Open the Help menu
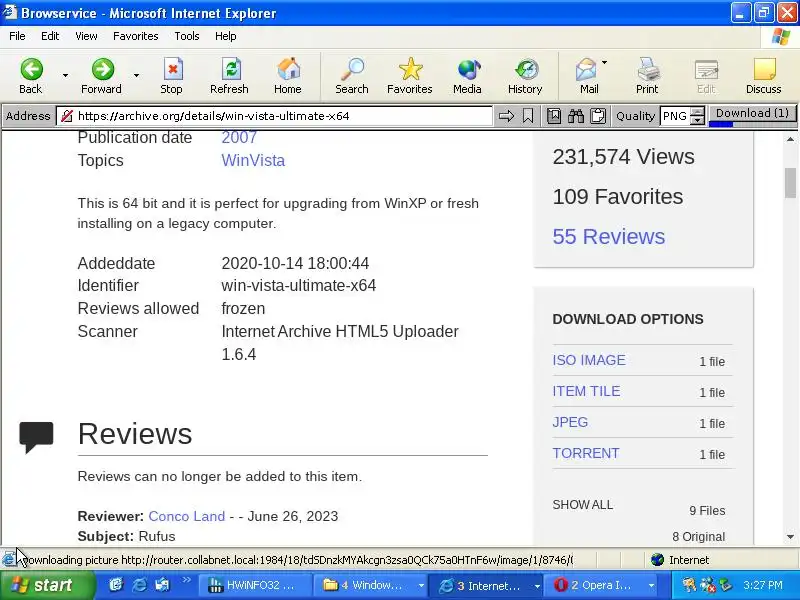The width and height of the screenshot is (800, 600). tap(226, 36)
